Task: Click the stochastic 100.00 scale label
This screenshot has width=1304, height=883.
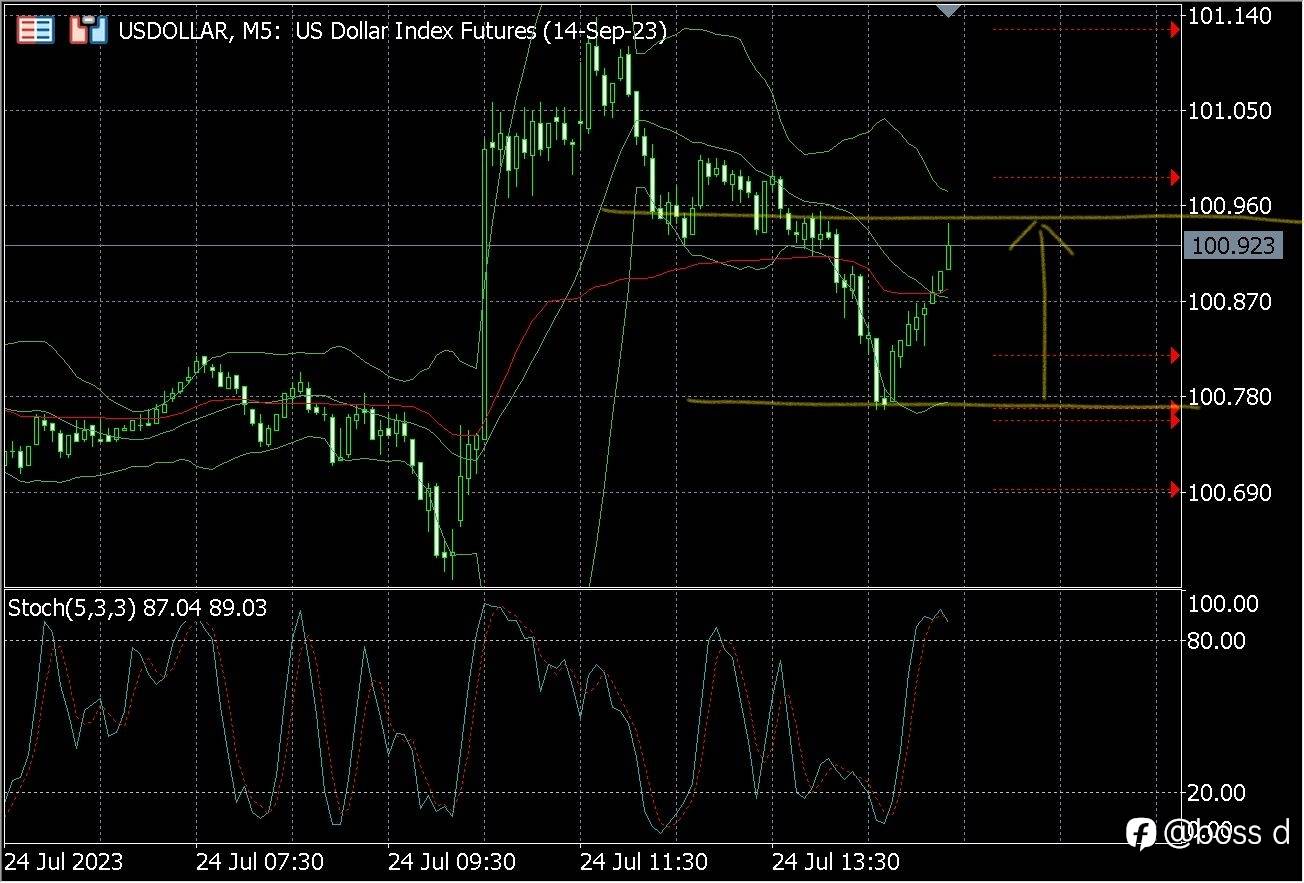Action: coord(1224,603)
